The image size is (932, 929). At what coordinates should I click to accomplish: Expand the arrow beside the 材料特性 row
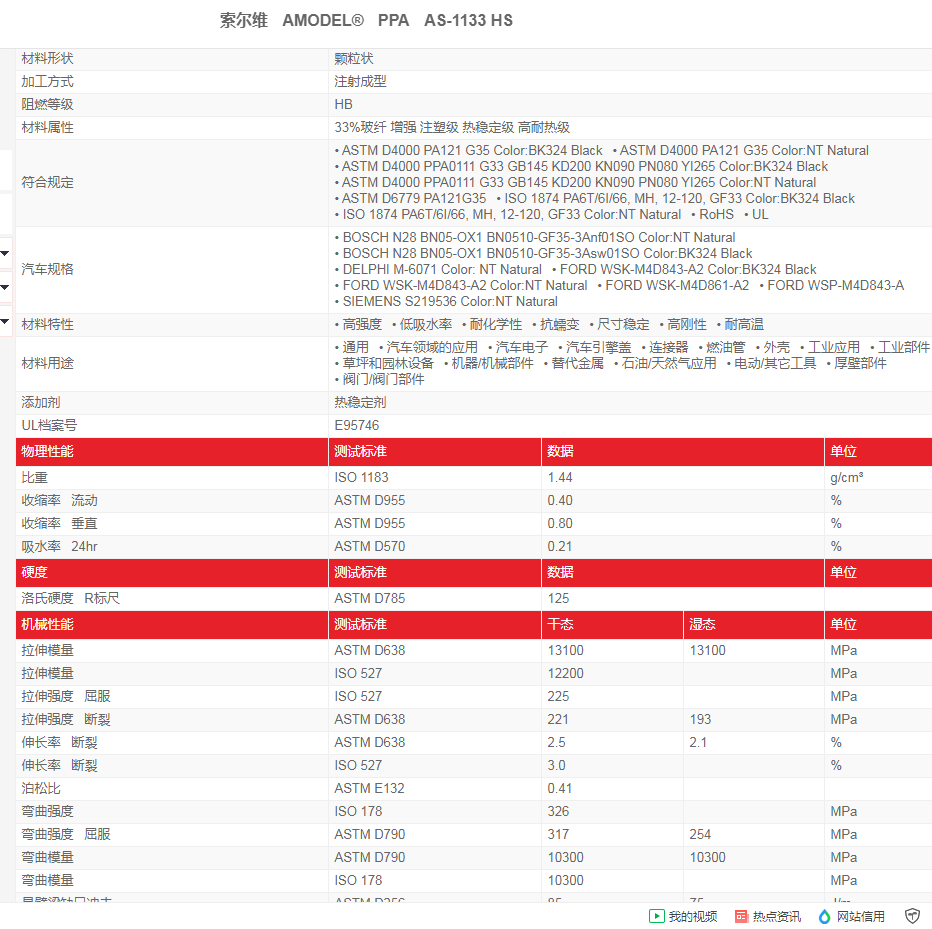point(5,322)
